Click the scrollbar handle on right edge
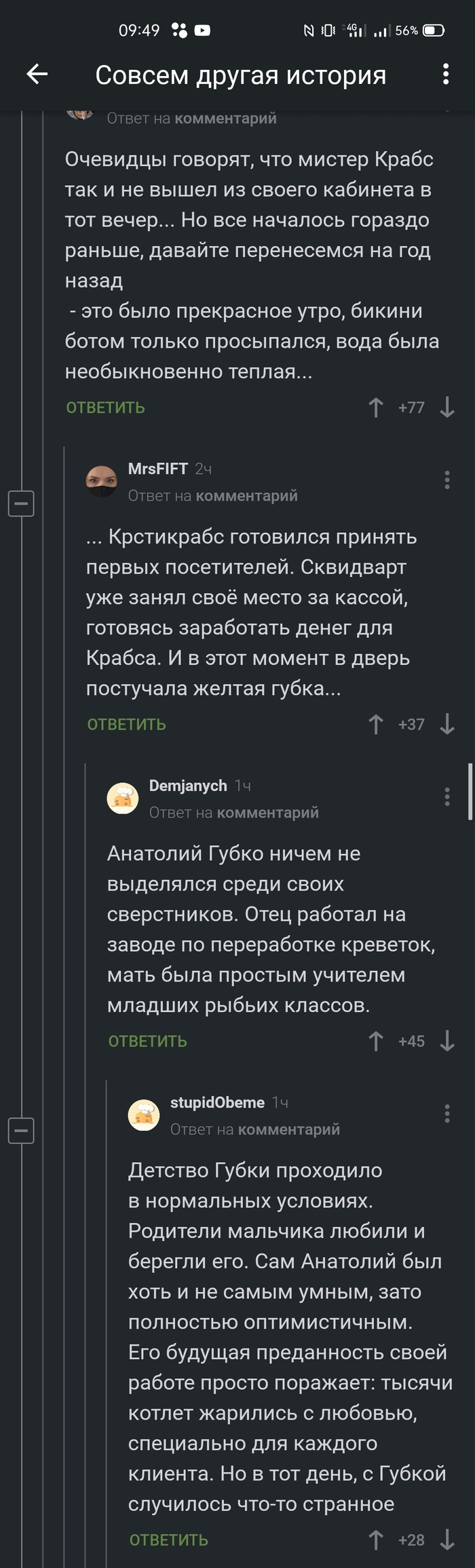This screenshot has width=475, height=1568. pyautogui.click(x=470, y=792)
